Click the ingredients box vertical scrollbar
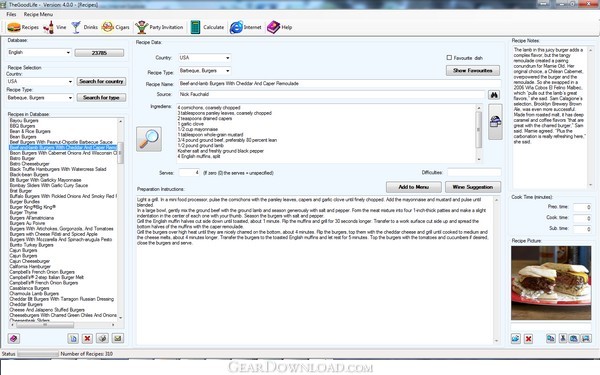Image resolution: width=600 pixels, height=375 pixels. tap(478, 133)
